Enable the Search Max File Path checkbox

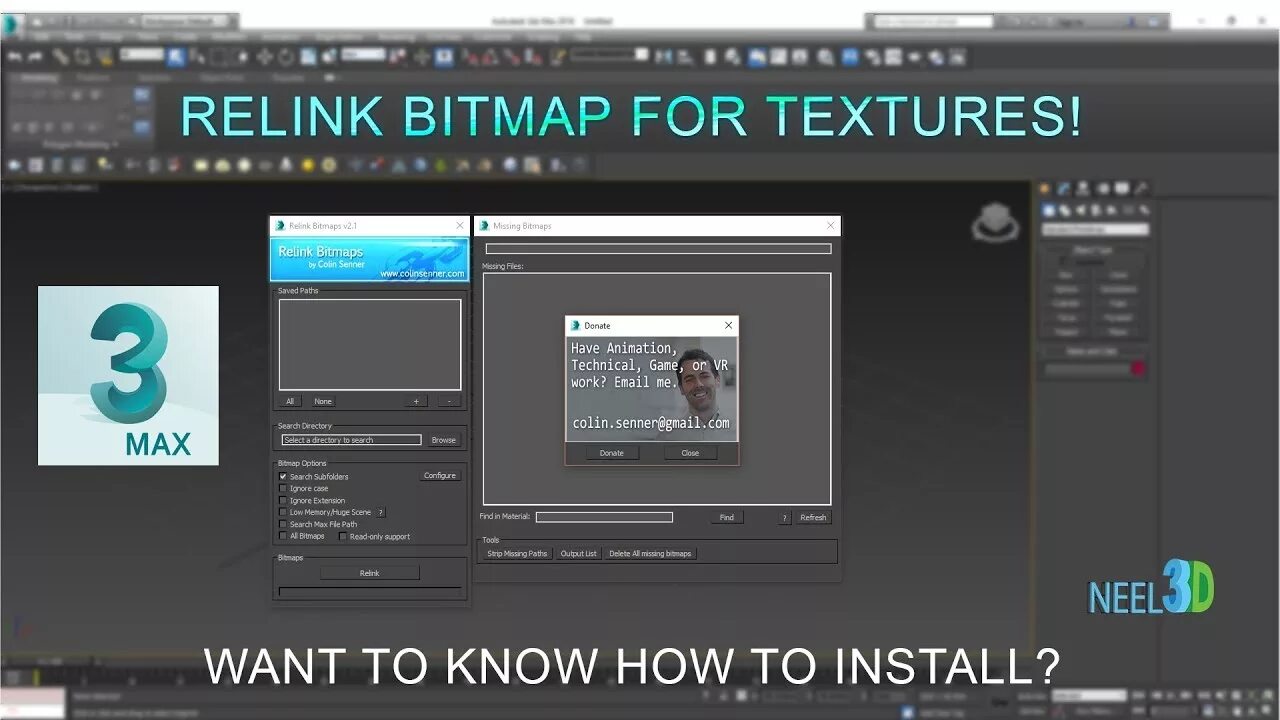(x=283, y=524)
